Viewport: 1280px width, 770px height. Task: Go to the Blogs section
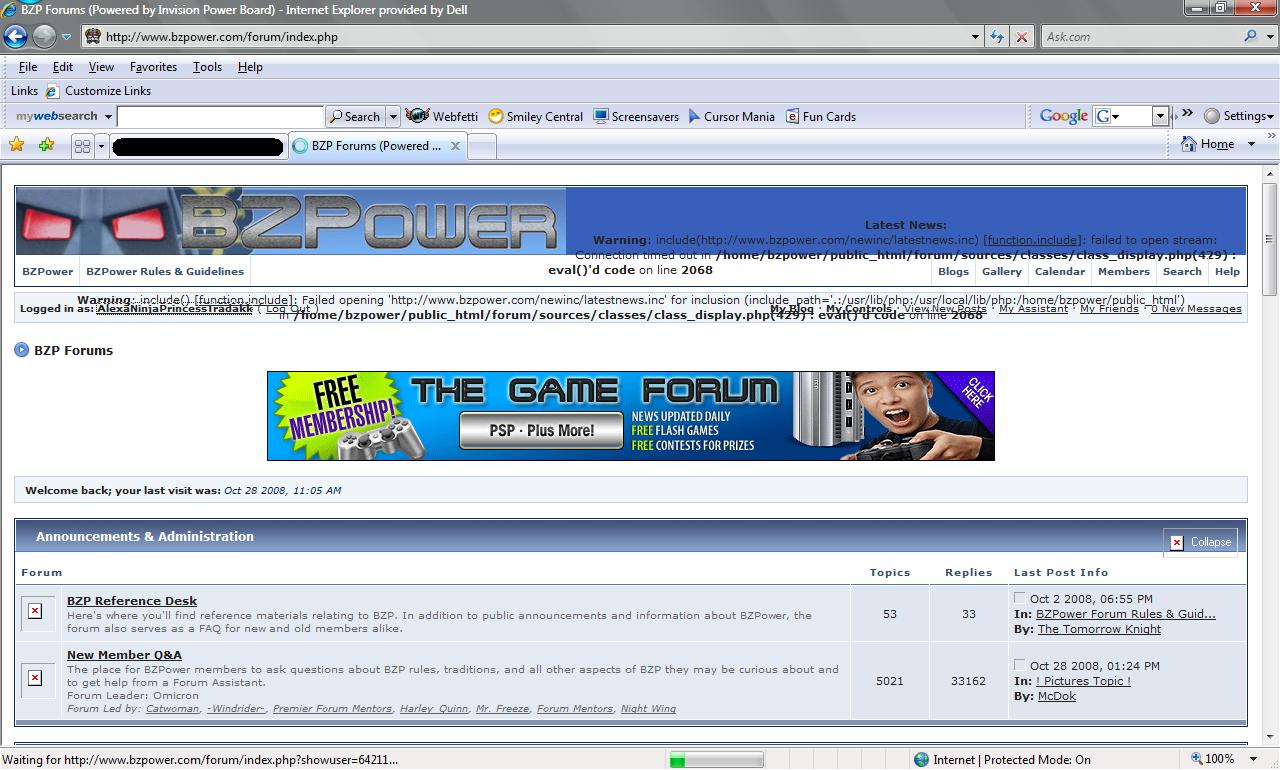click(x=953, y=271)
